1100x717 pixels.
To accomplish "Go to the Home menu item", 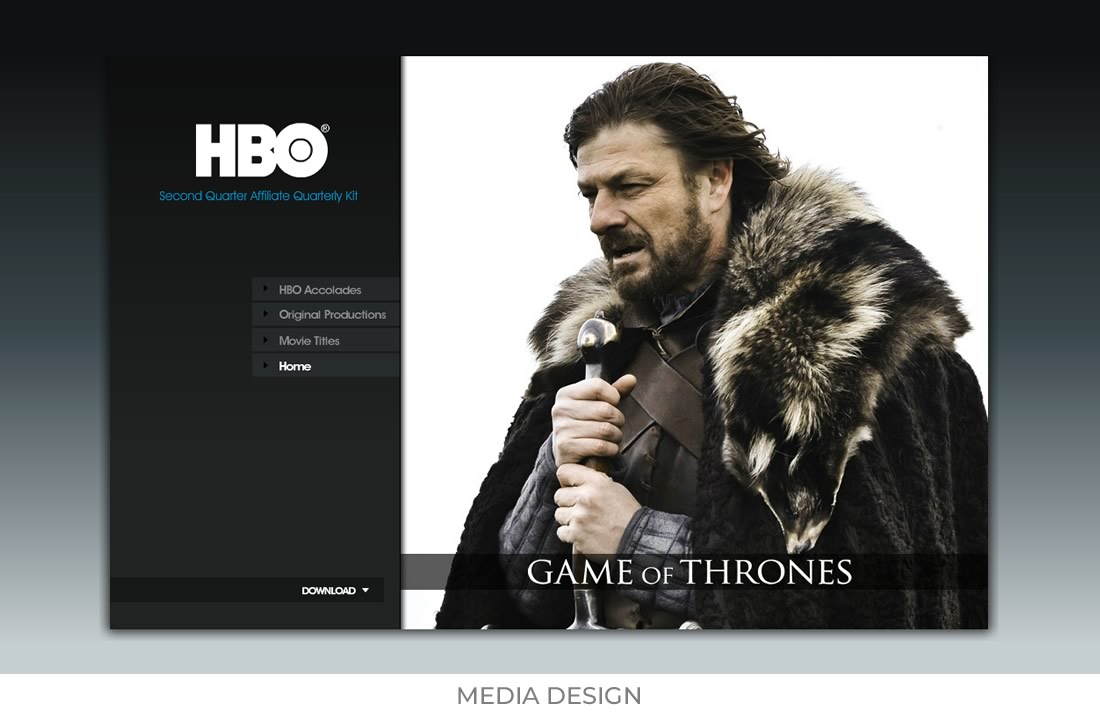I will 326,366.
